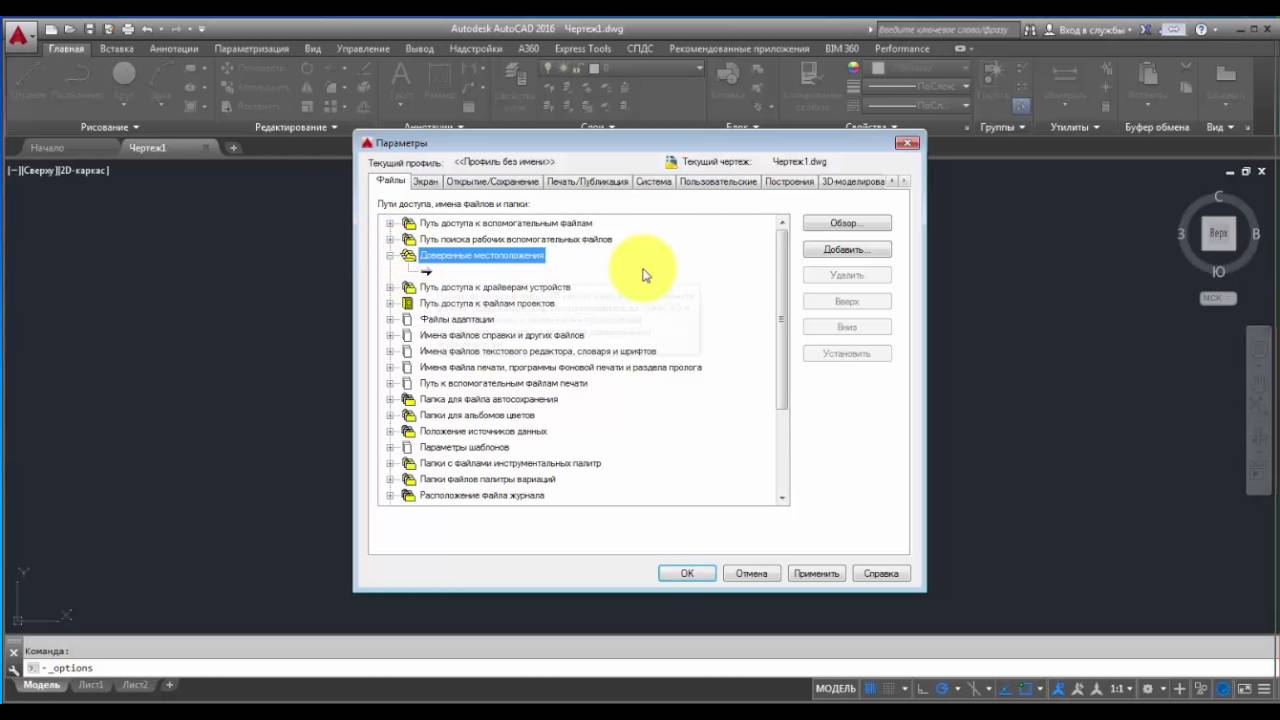Screen dimensions: 1280x720
Task: Click the folder icon beside Папка для файла автосохранения
Action: click(408, 399)
